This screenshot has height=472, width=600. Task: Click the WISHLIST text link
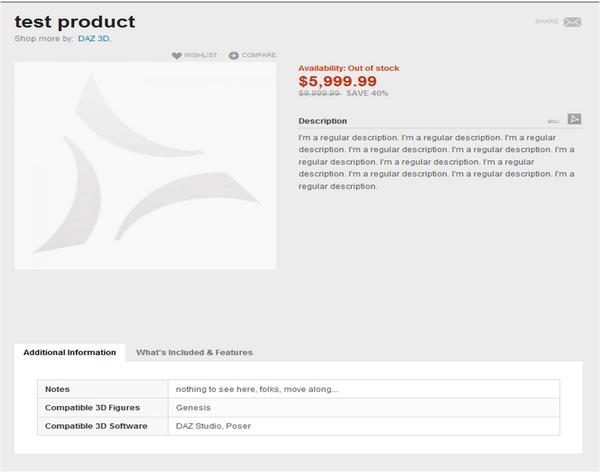click(x=201, y=56)
